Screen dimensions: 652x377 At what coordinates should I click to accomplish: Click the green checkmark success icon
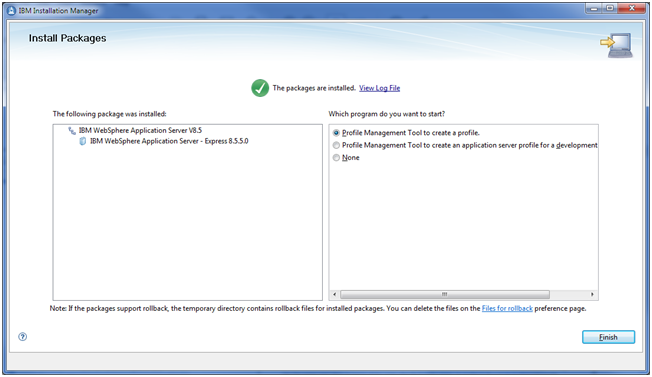pos(260,88)
